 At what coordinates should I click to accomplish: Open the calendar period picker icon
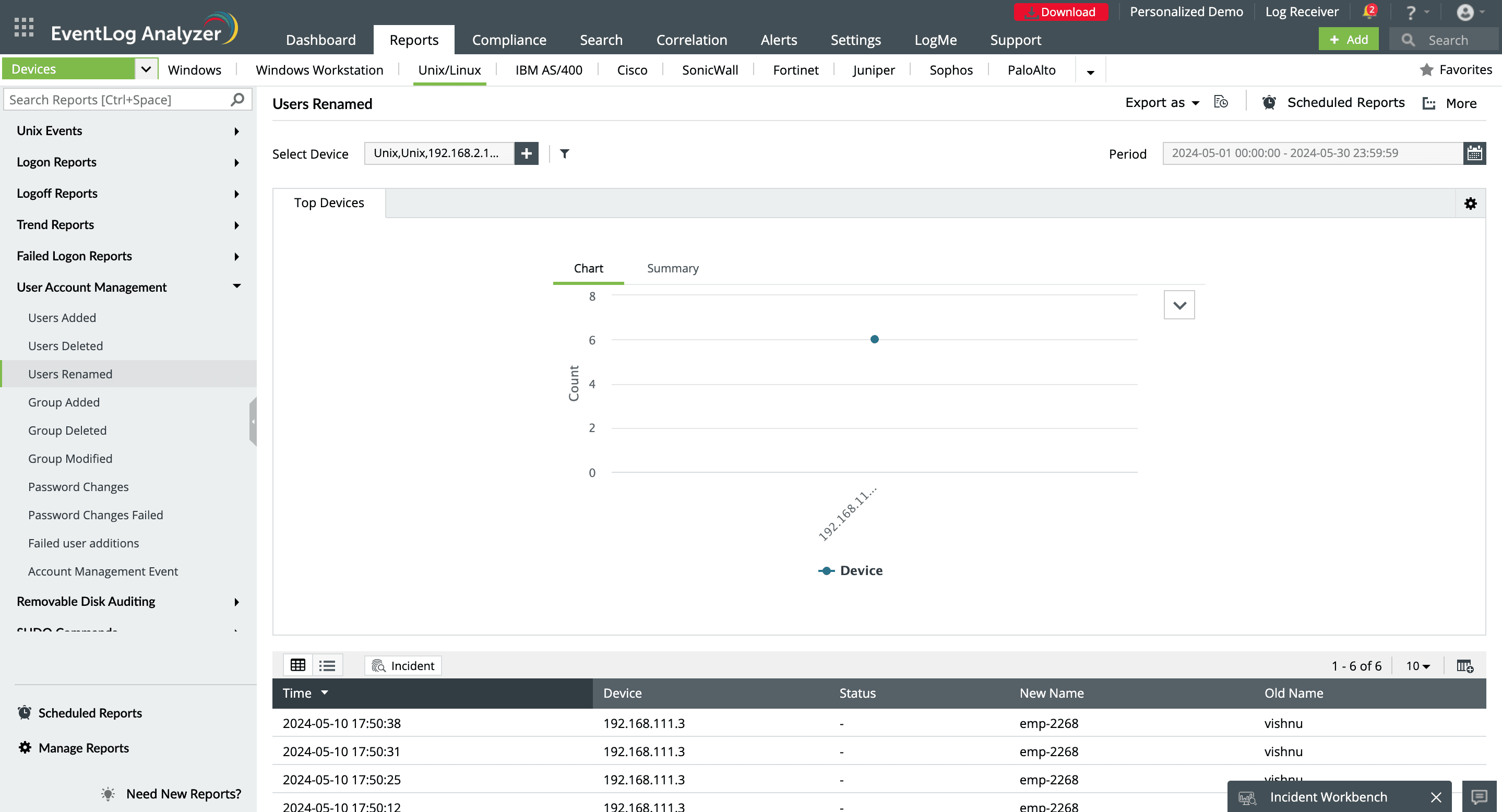(x=1474, y=153)
